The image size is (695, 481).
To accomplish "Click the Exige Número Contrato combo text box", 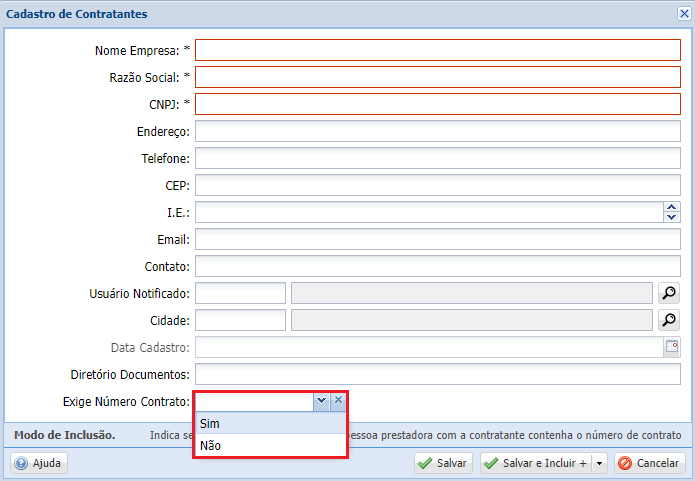I will pos(255,402).
